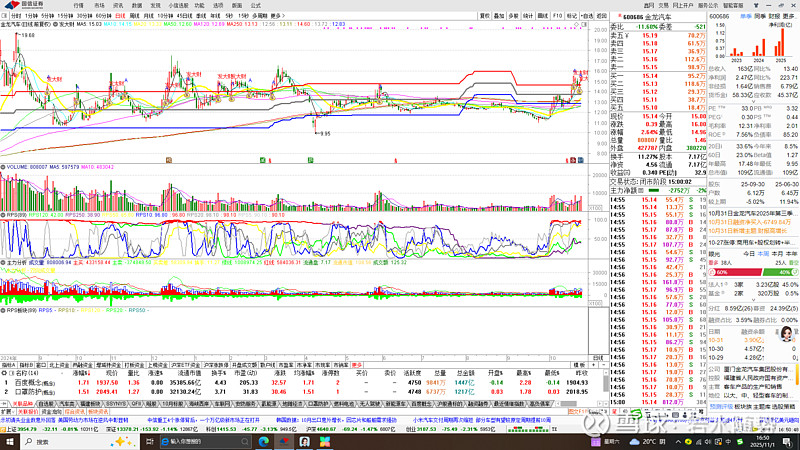Expand red 更多 in indicator tabs
800x450 pixels.
click(x=357, y=365)
